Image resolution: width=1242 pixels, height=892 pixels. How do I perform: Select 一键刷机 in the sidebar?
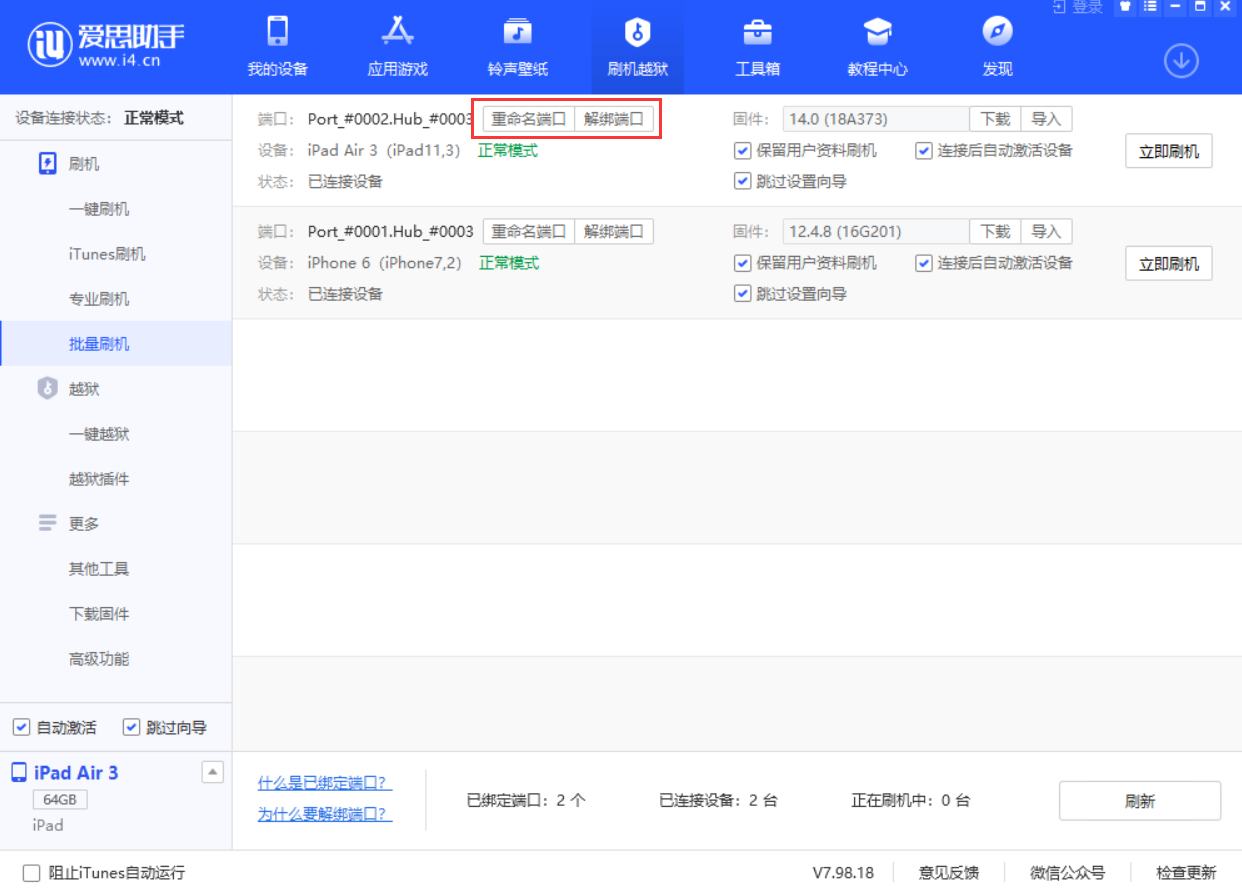(x=99, y=209)
